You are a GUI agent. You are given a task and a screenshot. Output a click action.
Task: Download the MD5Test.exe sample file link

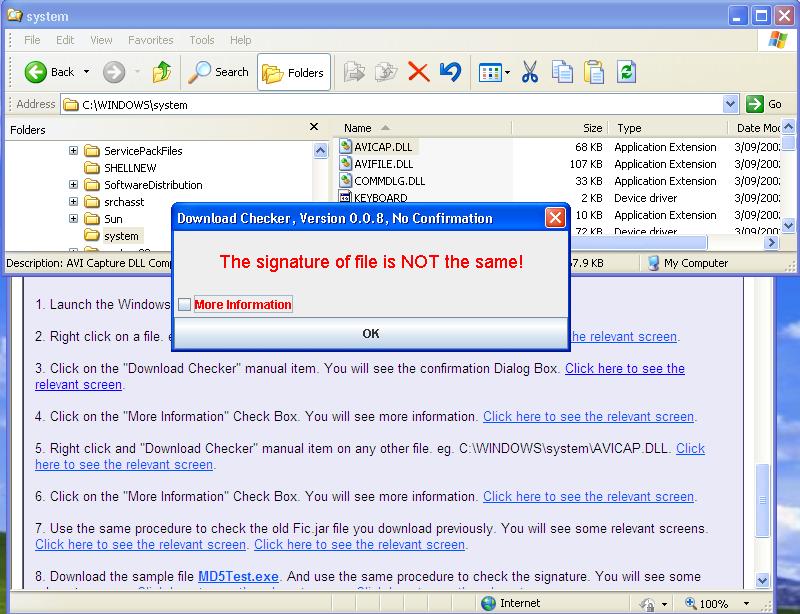click(238, 577)
